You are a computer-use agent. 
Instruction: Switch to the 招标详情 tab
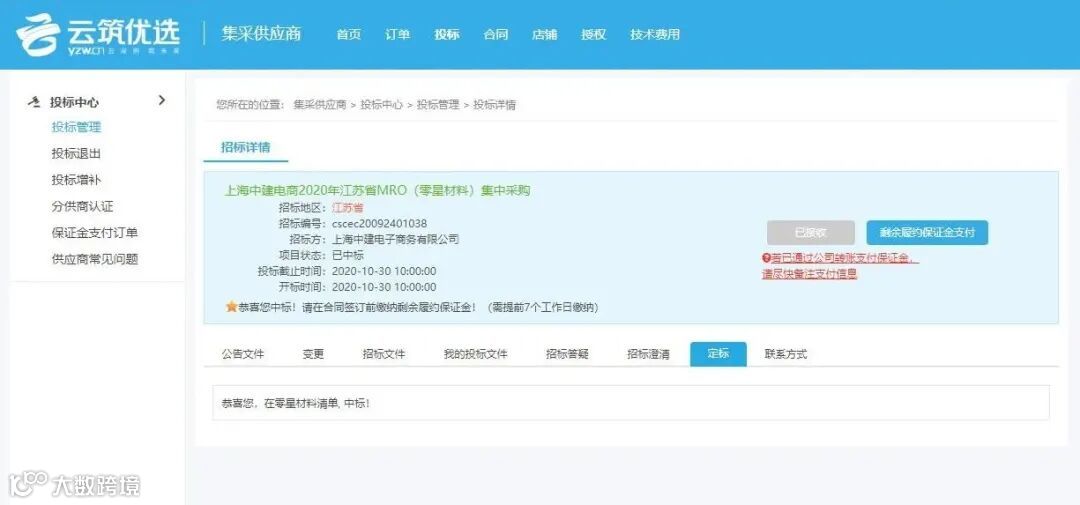tap(245, 147)
